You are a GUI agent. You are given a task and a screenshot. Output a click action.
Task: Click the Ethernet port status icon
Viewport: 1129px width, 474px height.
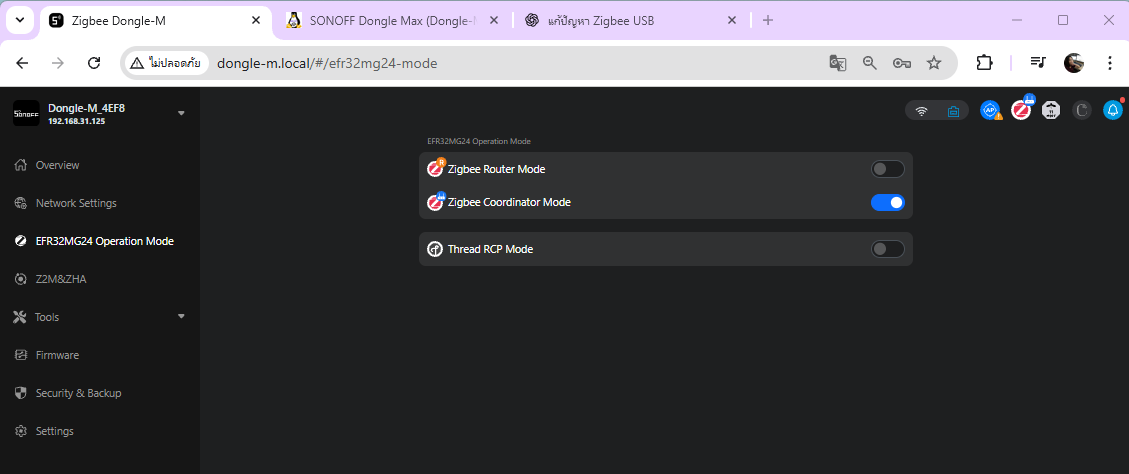tap(953, 111)
